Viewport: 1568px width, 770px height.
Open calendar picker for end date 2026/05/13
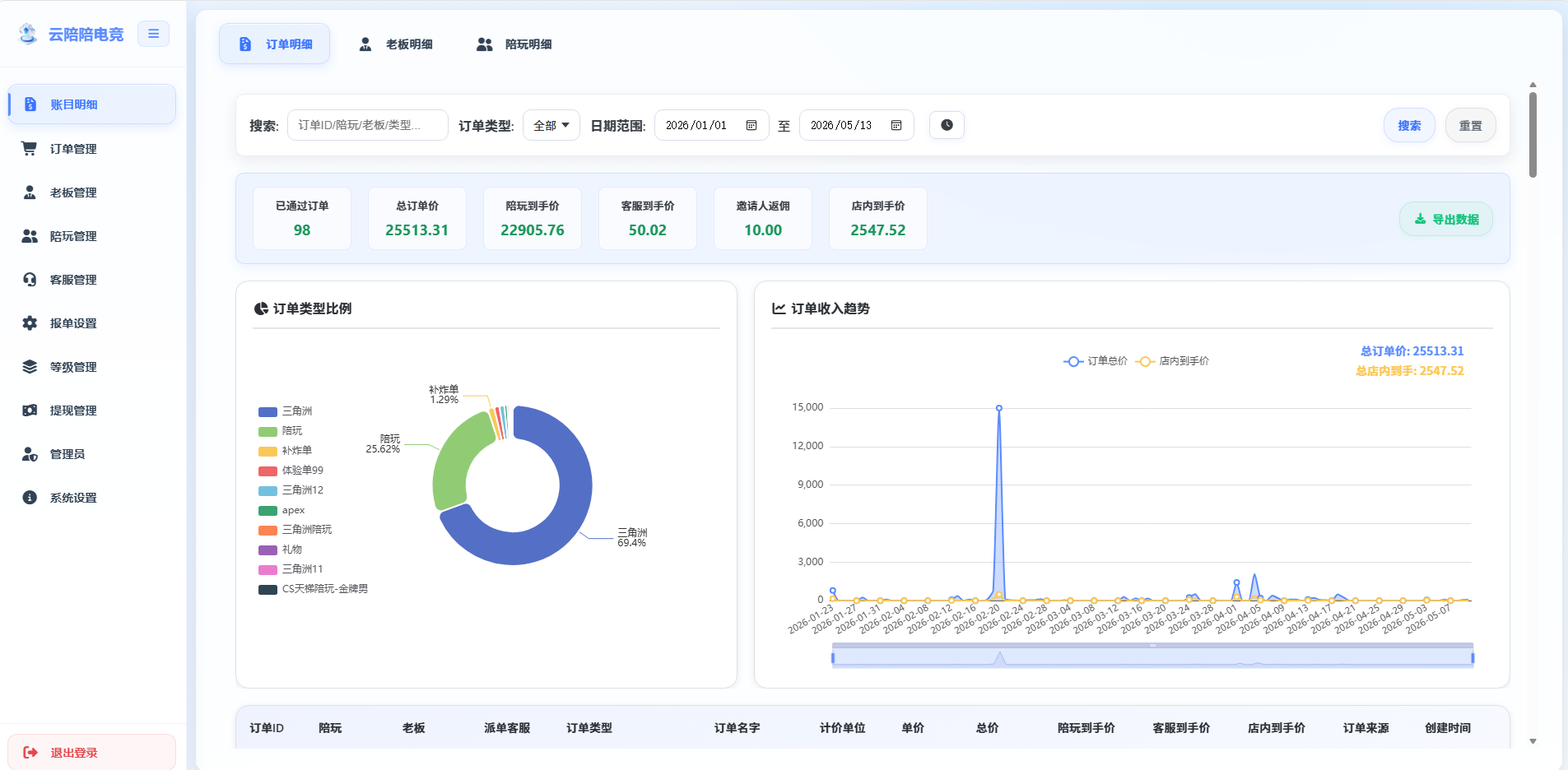(896, 125)
